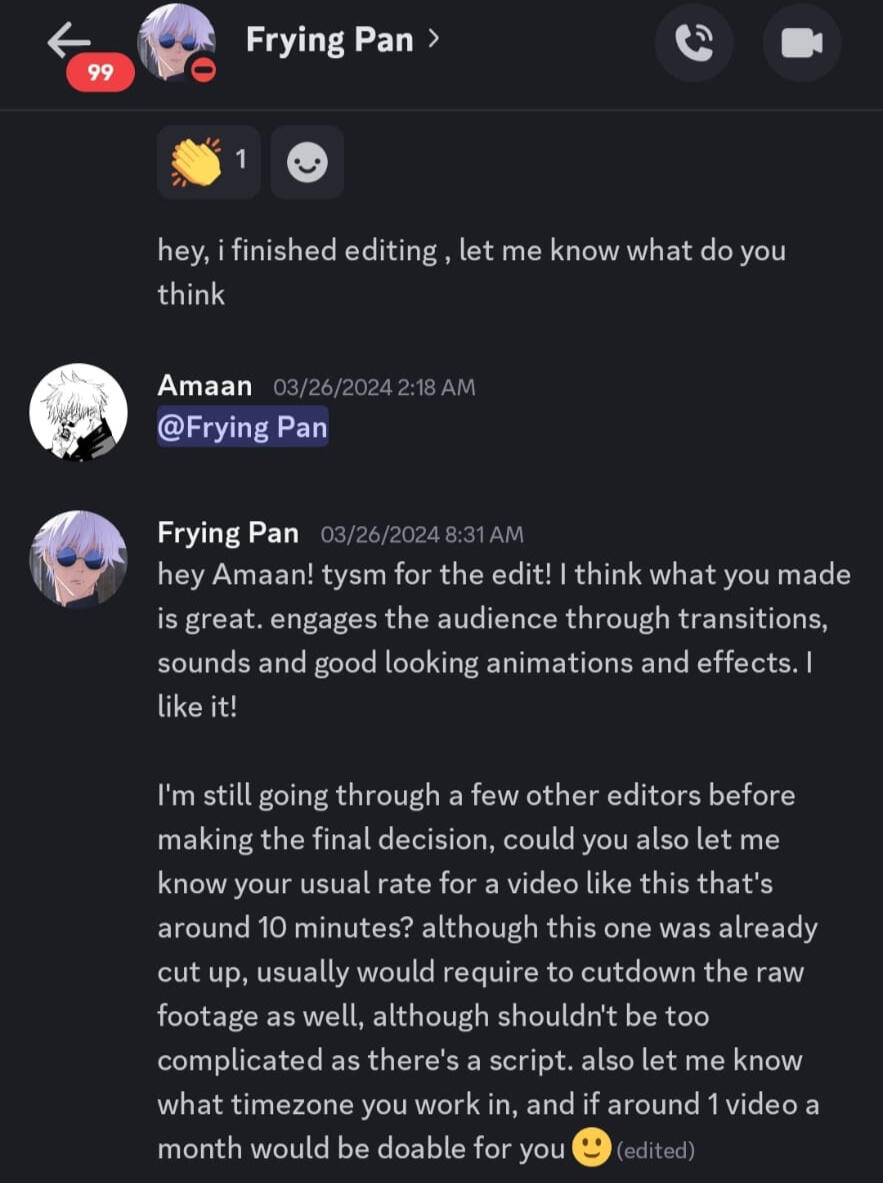This screenshot has width=883, height=1183.
Task: Open Amaan's white-haired avatar
Action: point(78,412)
